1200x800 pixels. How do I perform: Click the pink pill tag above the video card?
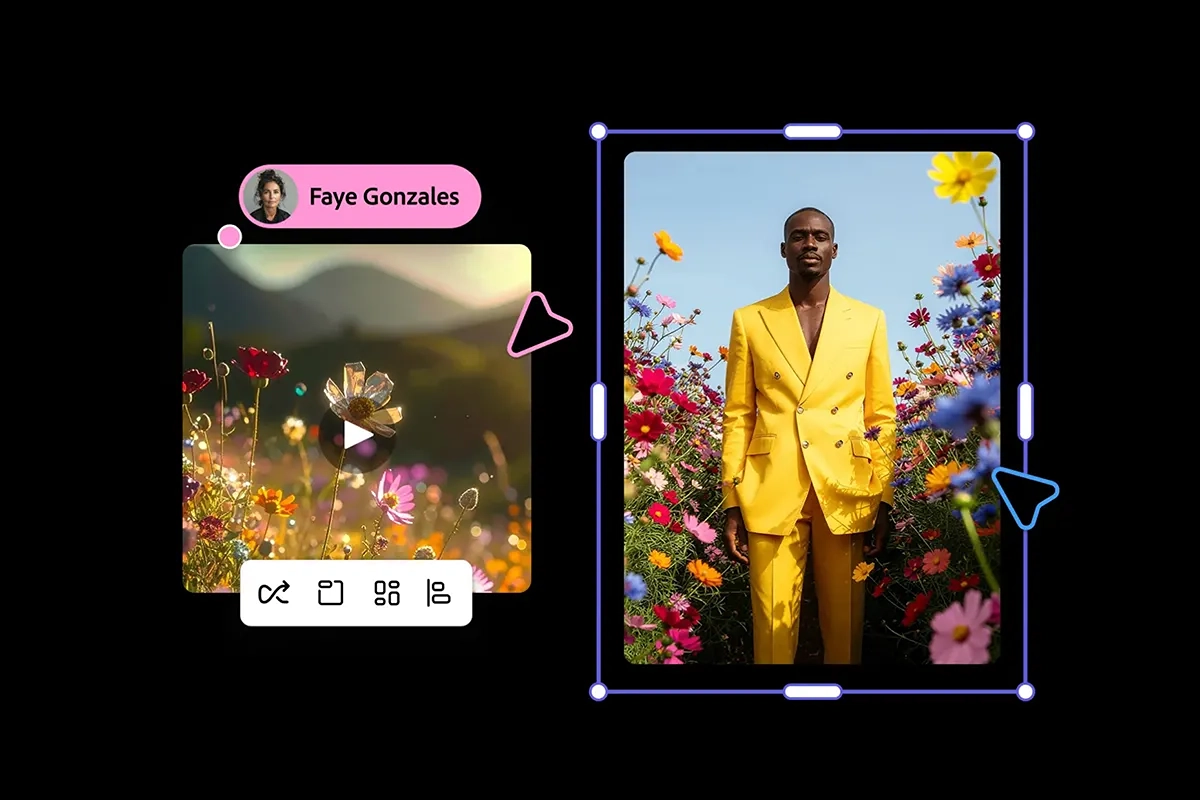click(x=360, y=197)
